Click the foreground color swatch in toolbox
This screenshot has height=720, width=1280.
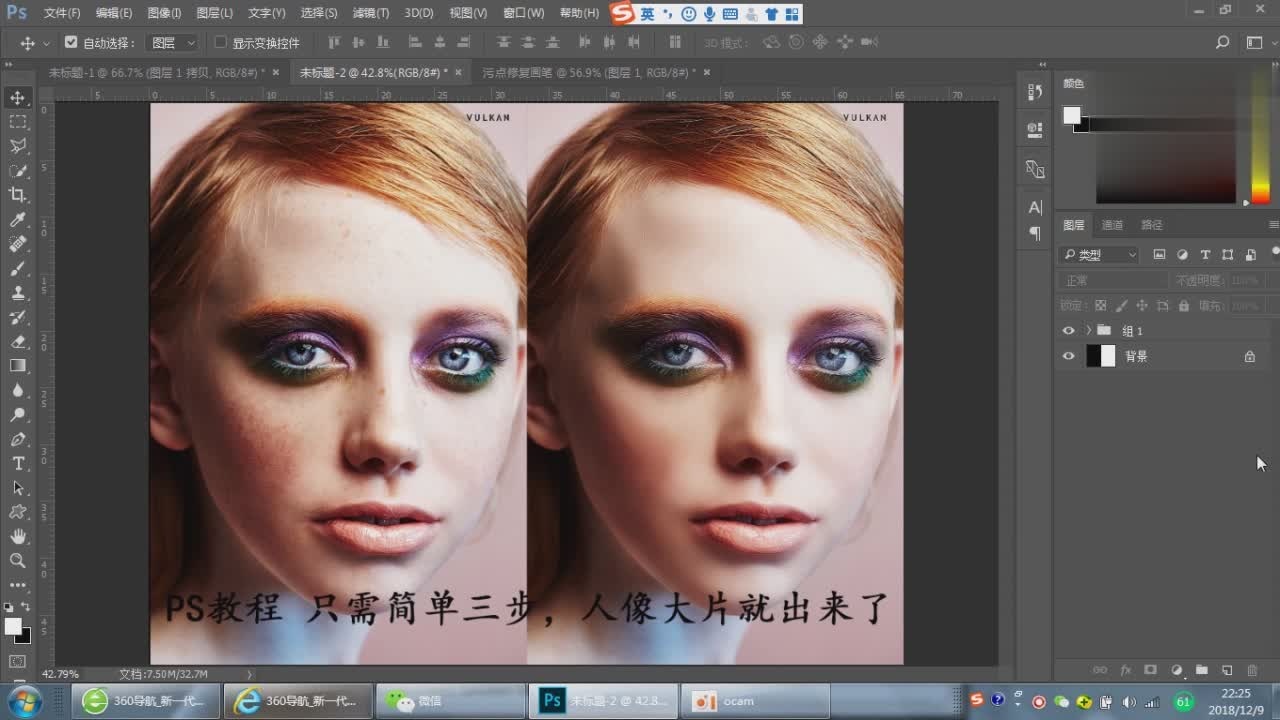13,627
